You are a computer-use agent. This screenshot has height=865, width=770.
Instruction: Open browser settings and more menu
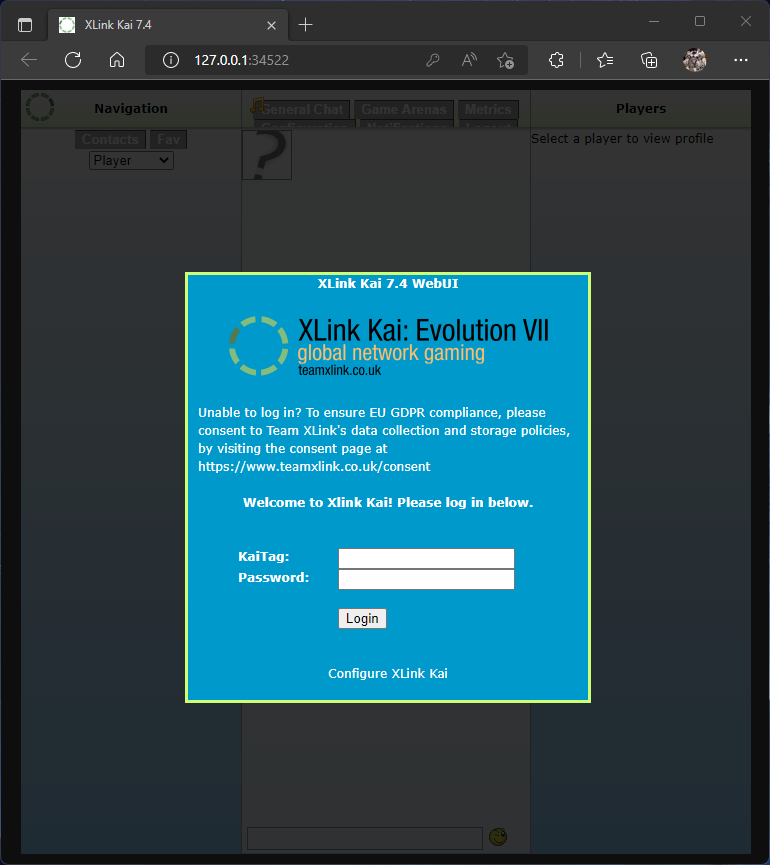pos(741,60)
